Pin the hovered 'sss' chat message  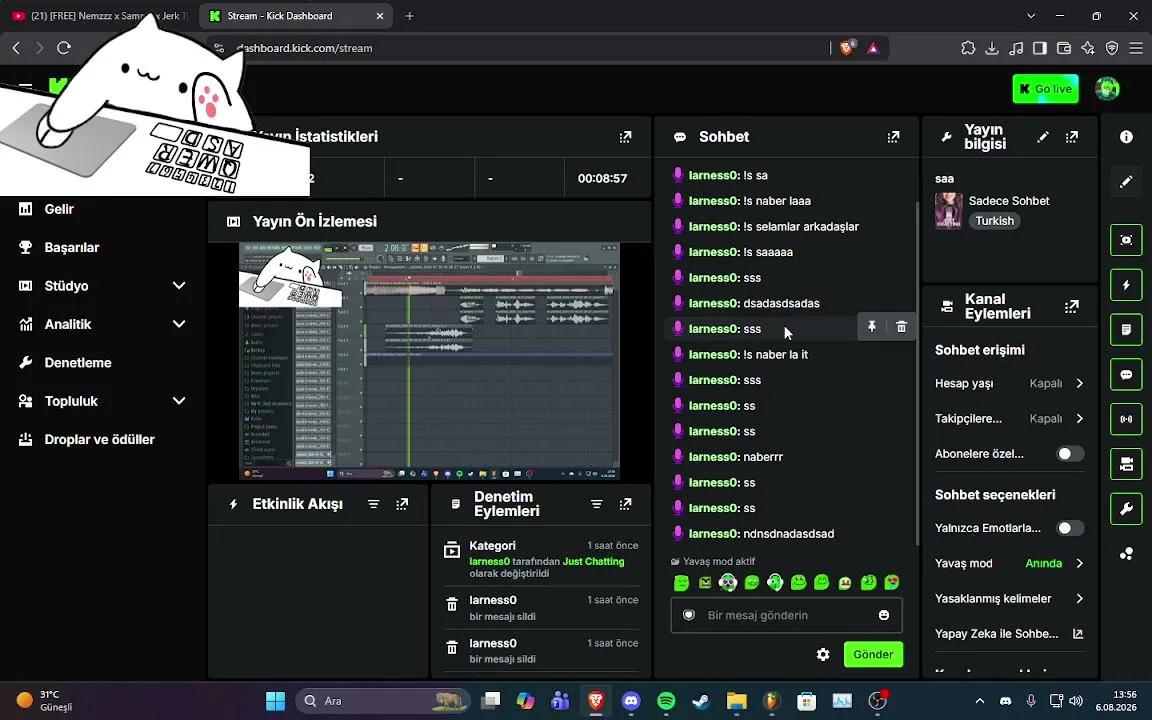coord(872,327)
